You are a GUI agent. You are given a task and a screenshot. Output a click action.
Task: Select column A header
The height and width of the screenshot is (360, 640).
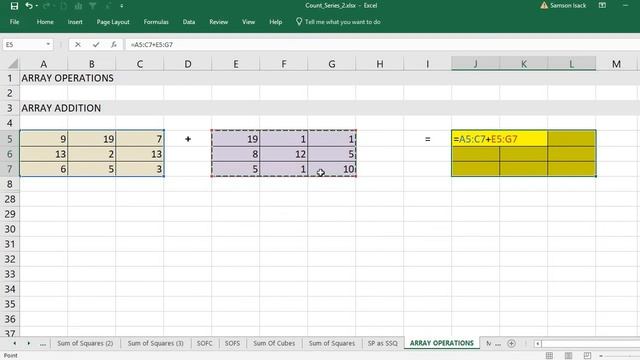44,64
